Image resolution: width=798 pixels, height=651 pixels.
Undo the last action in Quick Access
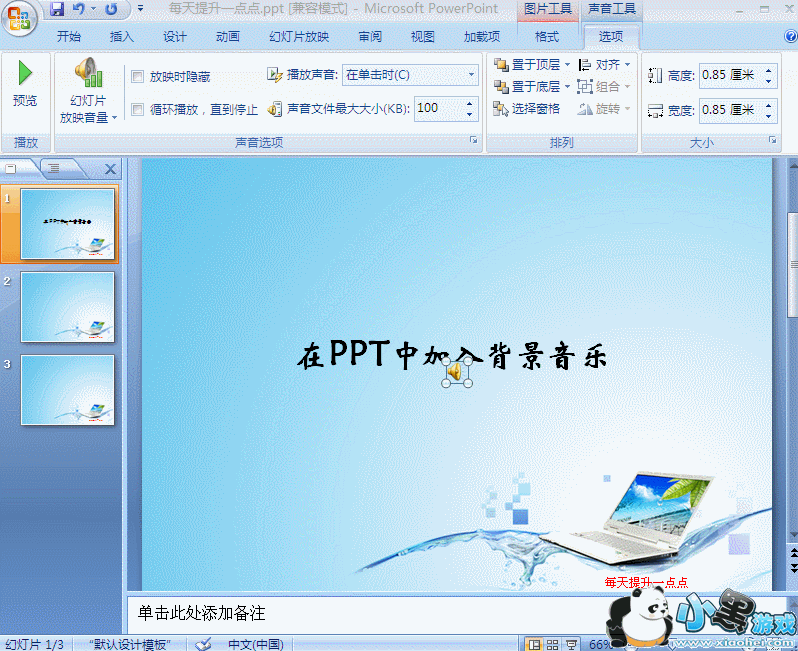tap(78, 9)
